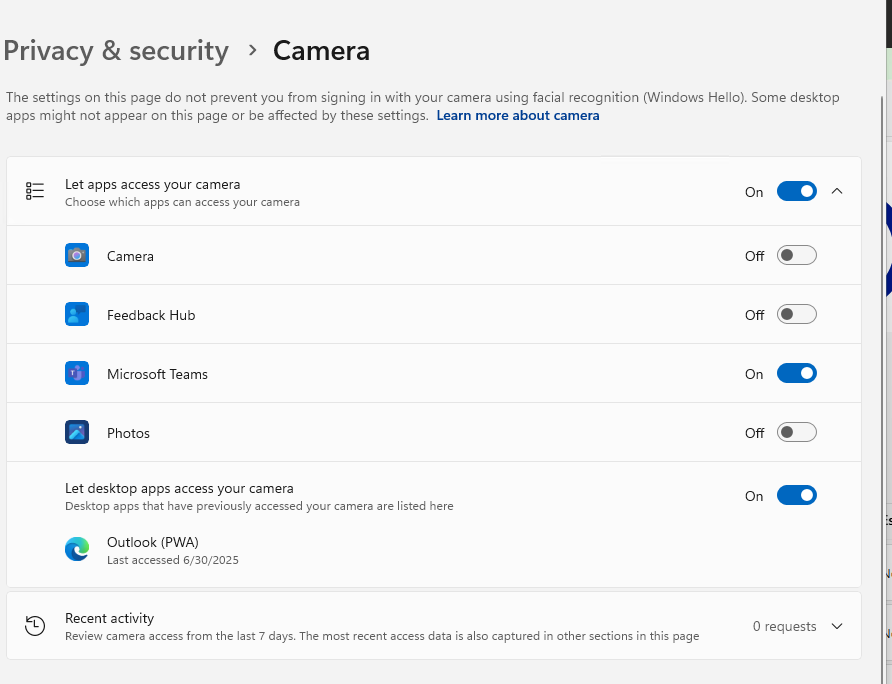Expand the Recent activity section
The height and width of the screenshot is (684, 892).
837,626
